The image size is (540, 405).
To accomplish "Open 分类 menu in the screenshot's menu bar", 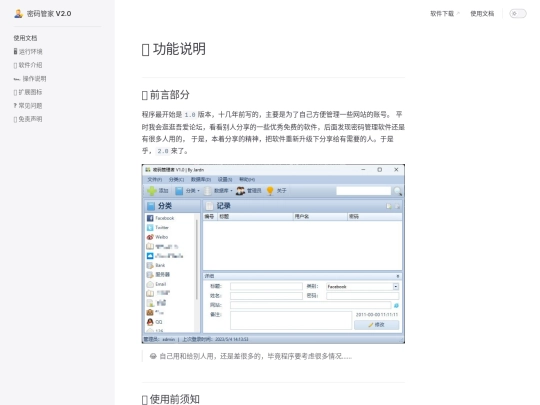I will [x=176, y=179].
